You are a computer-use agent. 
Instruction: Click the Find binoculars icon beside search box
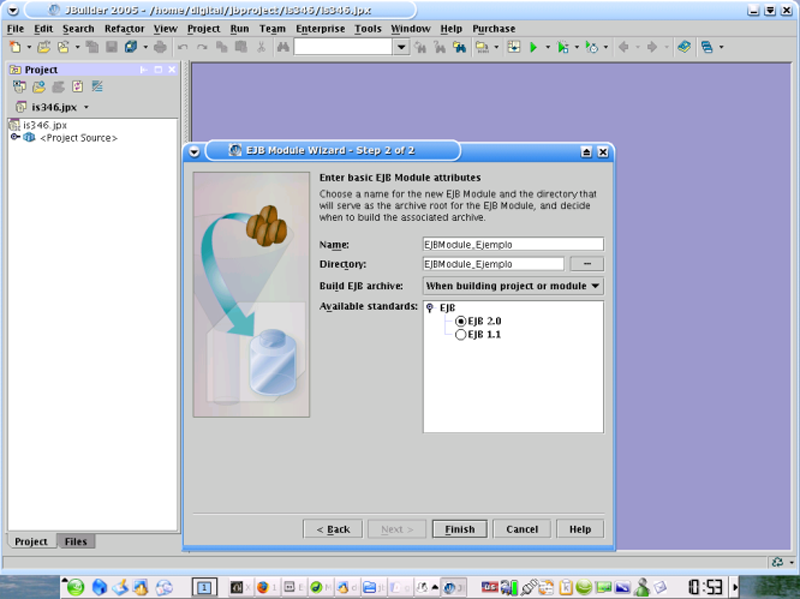point(283,47)
